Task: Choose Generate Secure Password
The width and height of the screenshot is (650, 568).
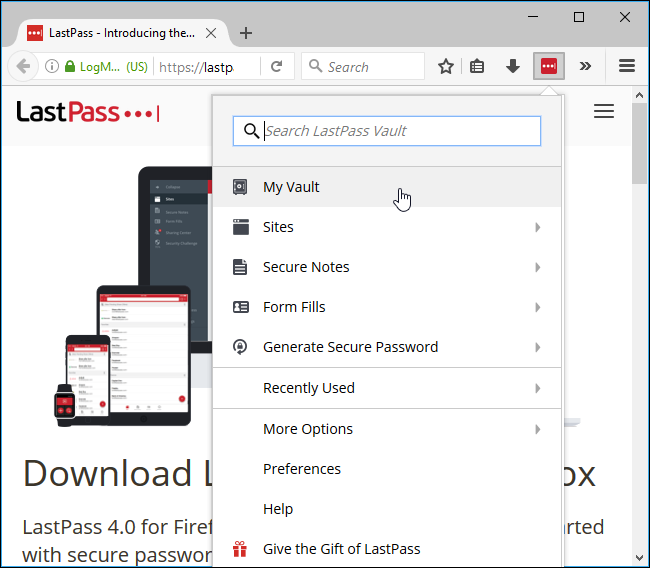Action: (x=387, y=347)
